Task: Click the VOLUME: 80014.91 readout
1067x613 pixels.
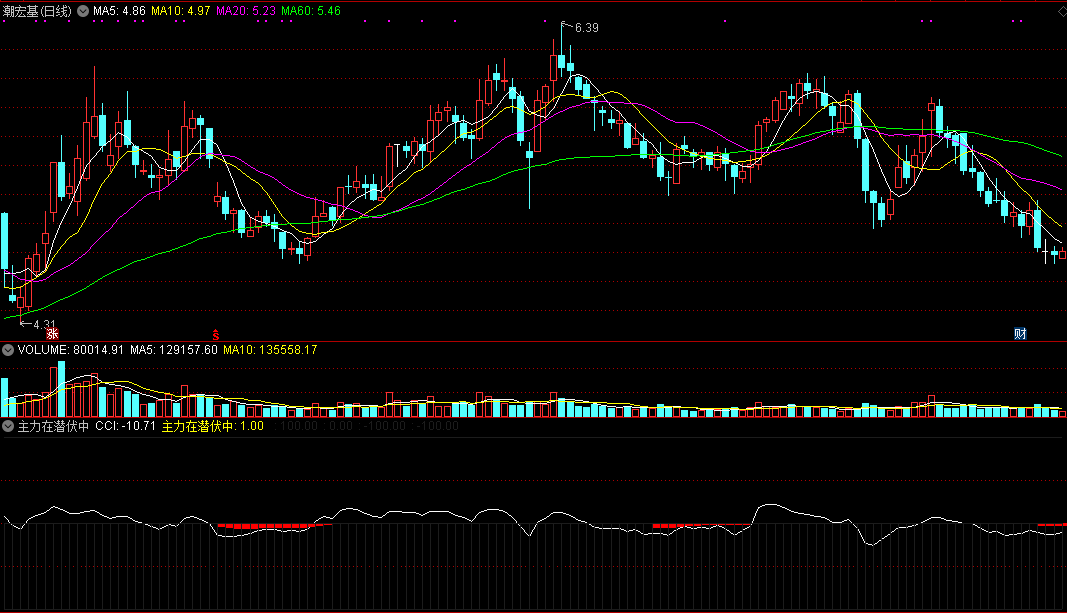Action: 71,350
